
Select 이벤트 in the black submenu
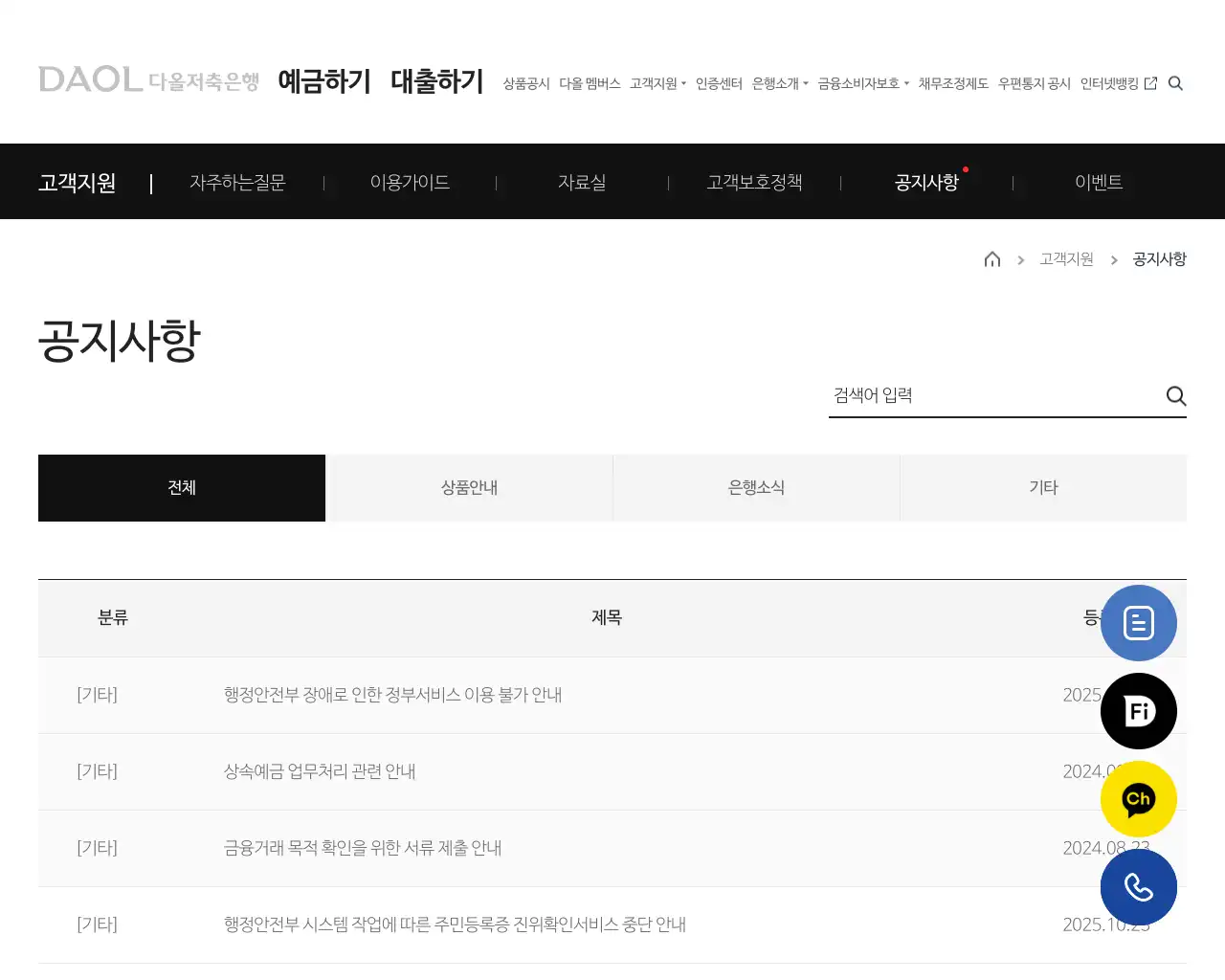click(1099, 182)
